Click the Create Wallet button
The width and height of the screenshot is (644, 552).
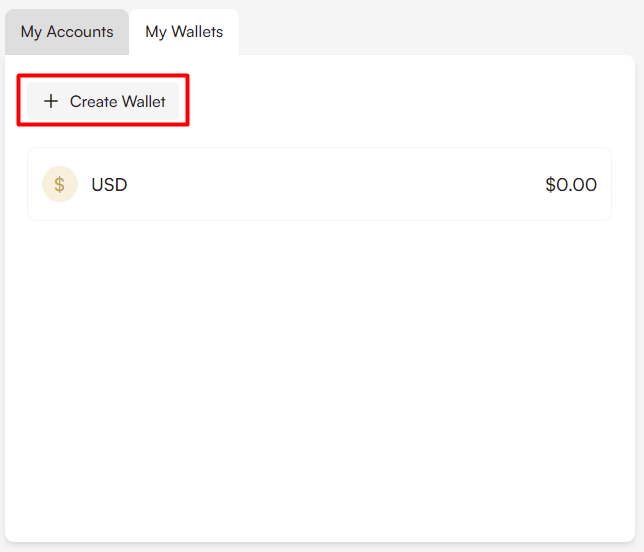[x=103, y=101]
